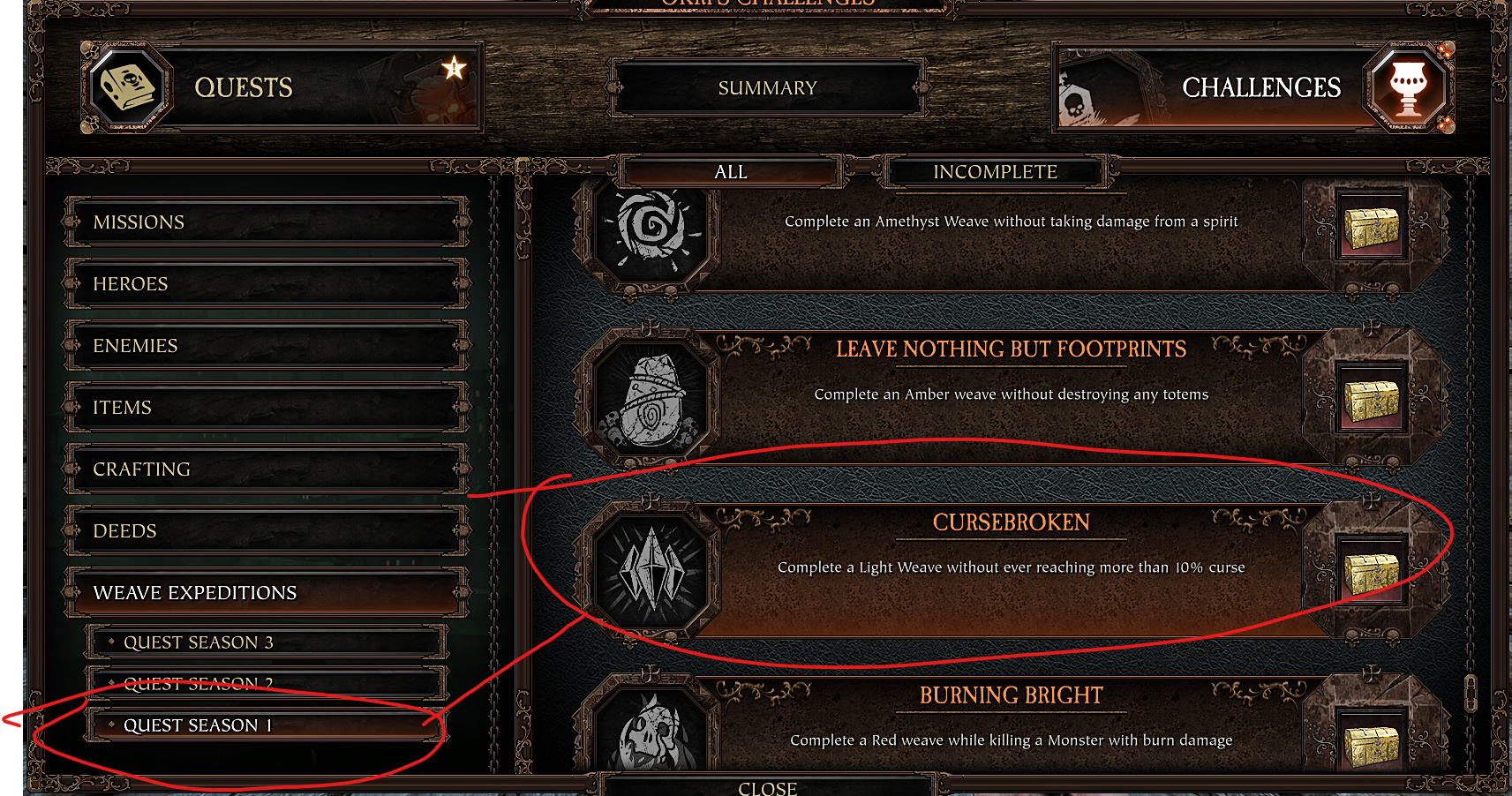
Task: Click the challenge list scrollbar handle
Action: tap(1471, 694)
